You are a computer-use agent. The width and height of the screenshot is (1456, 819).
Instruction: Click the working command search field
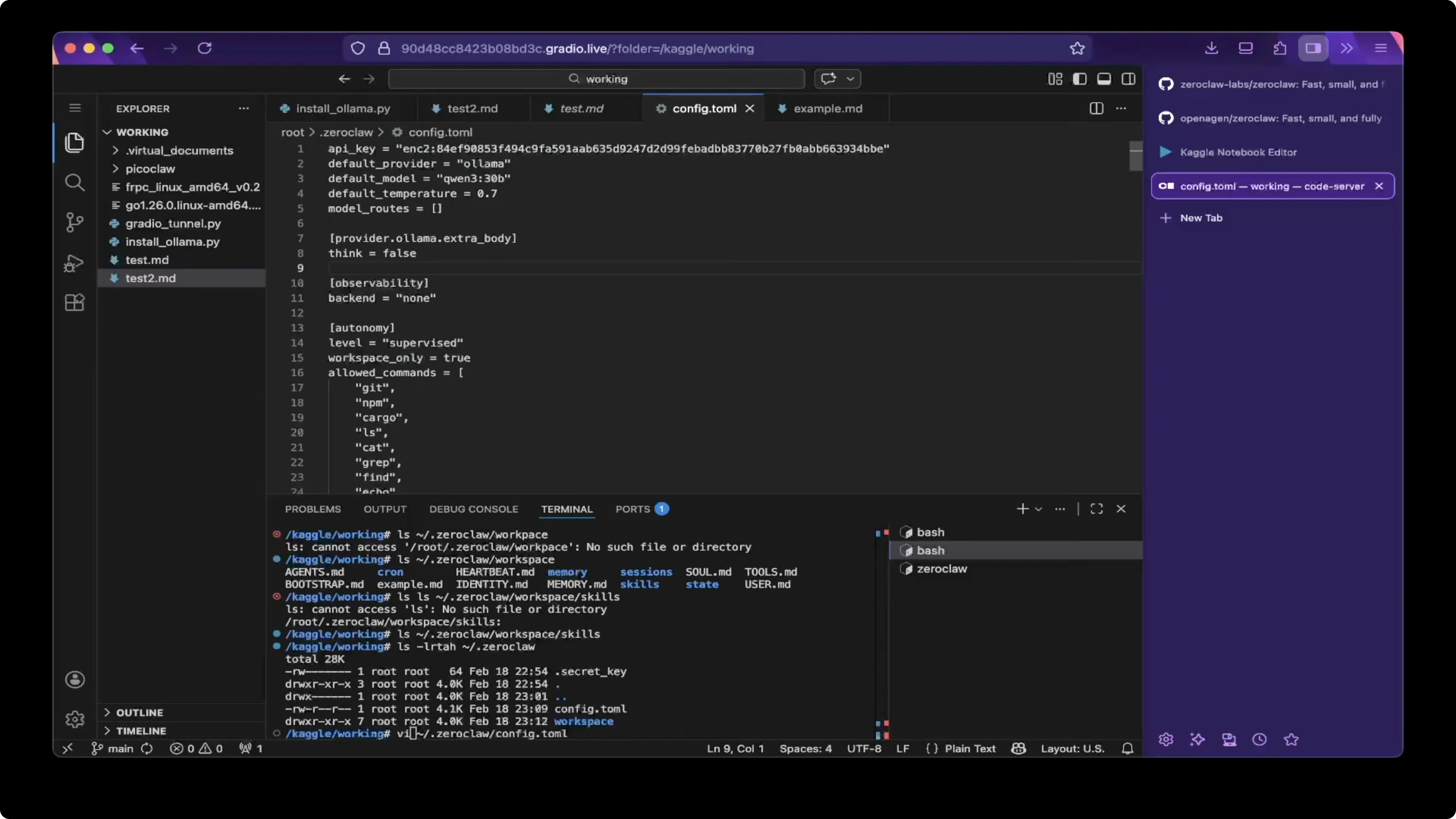(597, 79)
